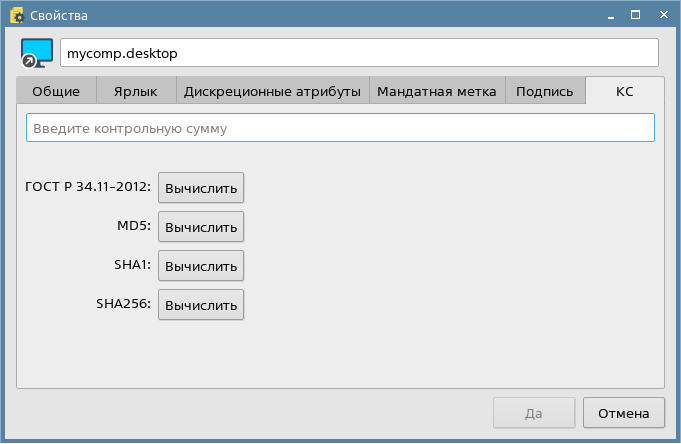Switch to the Ярлык tab
681x444 pixels.
(136, 91)
